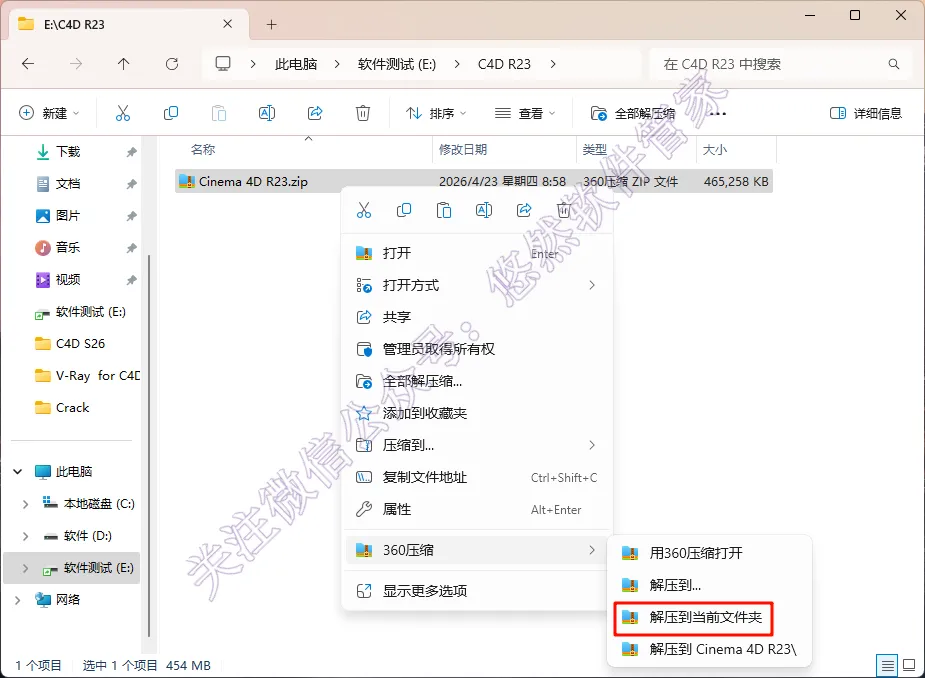Viewport: 925px width, 678px height.
Task: Open the C4D S26 folder in the sidebar
Action: tap(80, 343)
